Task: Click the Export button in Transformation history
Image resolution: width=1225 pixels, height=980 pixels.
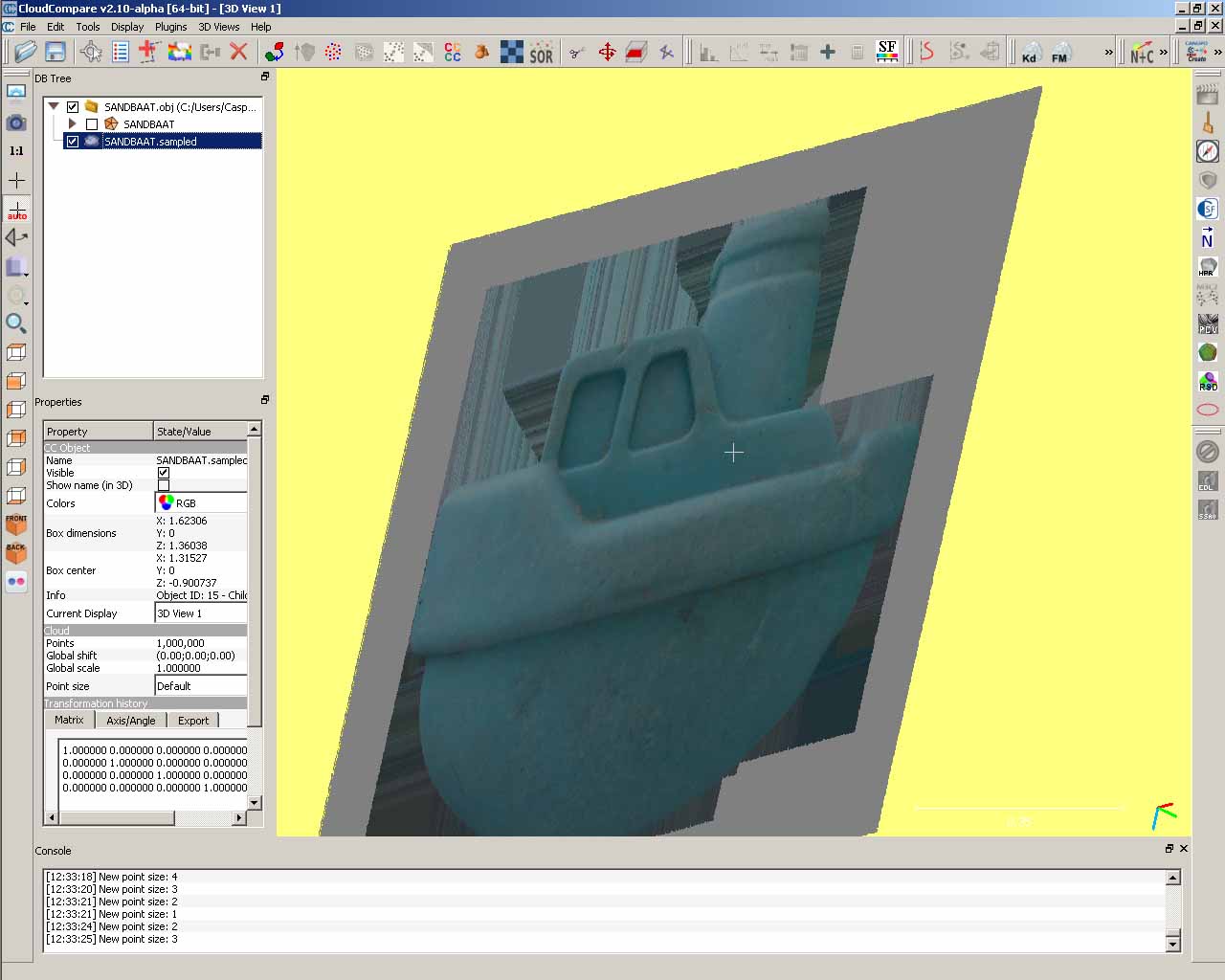Action: [192, 720]
